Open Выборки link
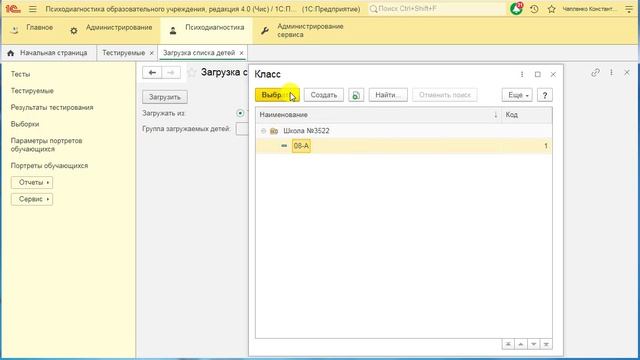This screenshot has height=360, width=640. tap(25, 124)
